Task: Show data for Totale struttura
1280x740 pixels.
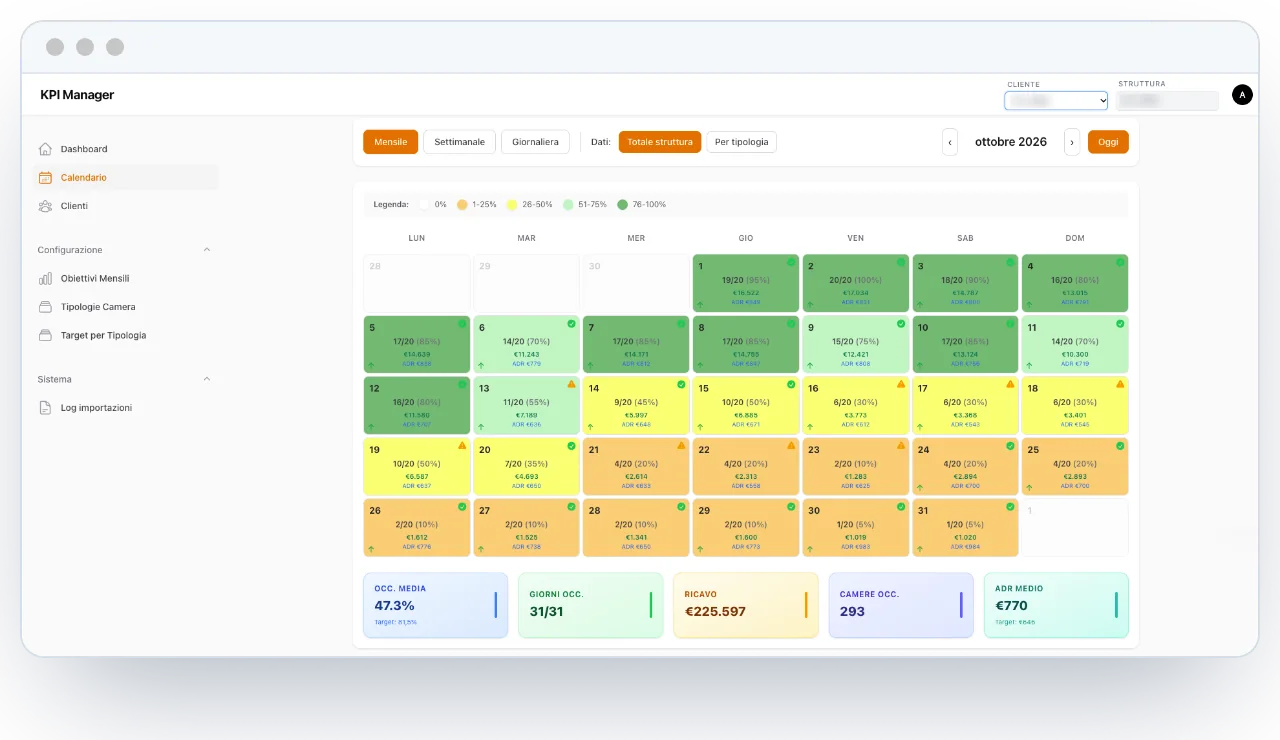Action: point(660,142)
